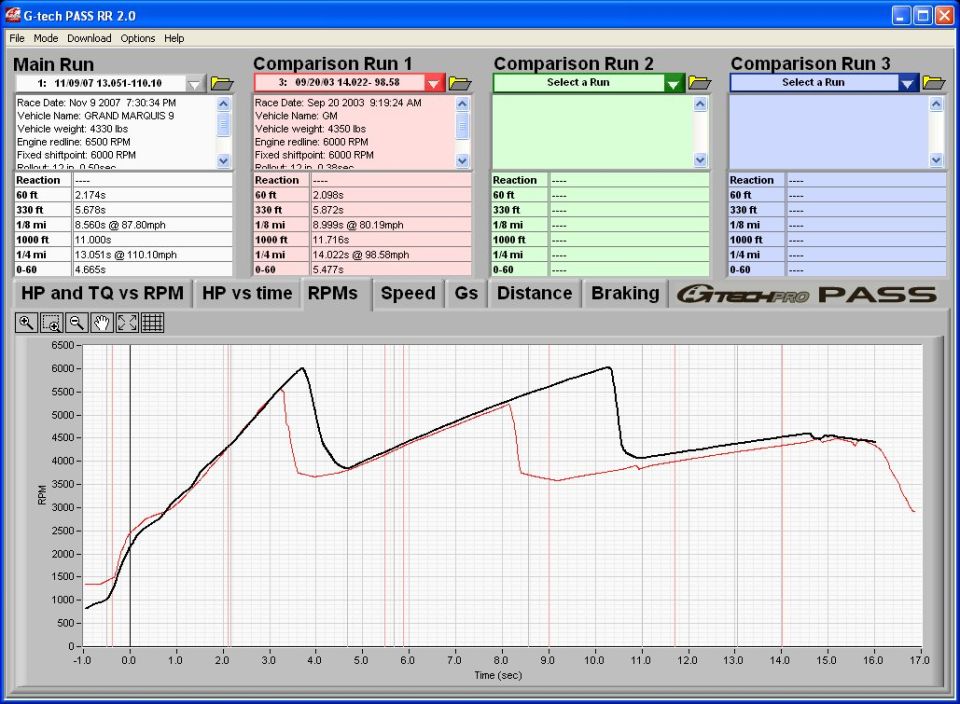Image resolution: width=960 pixels, height=704 pixels.
Task: Switch to the Speed tab
Action: [x=408, y=293]
